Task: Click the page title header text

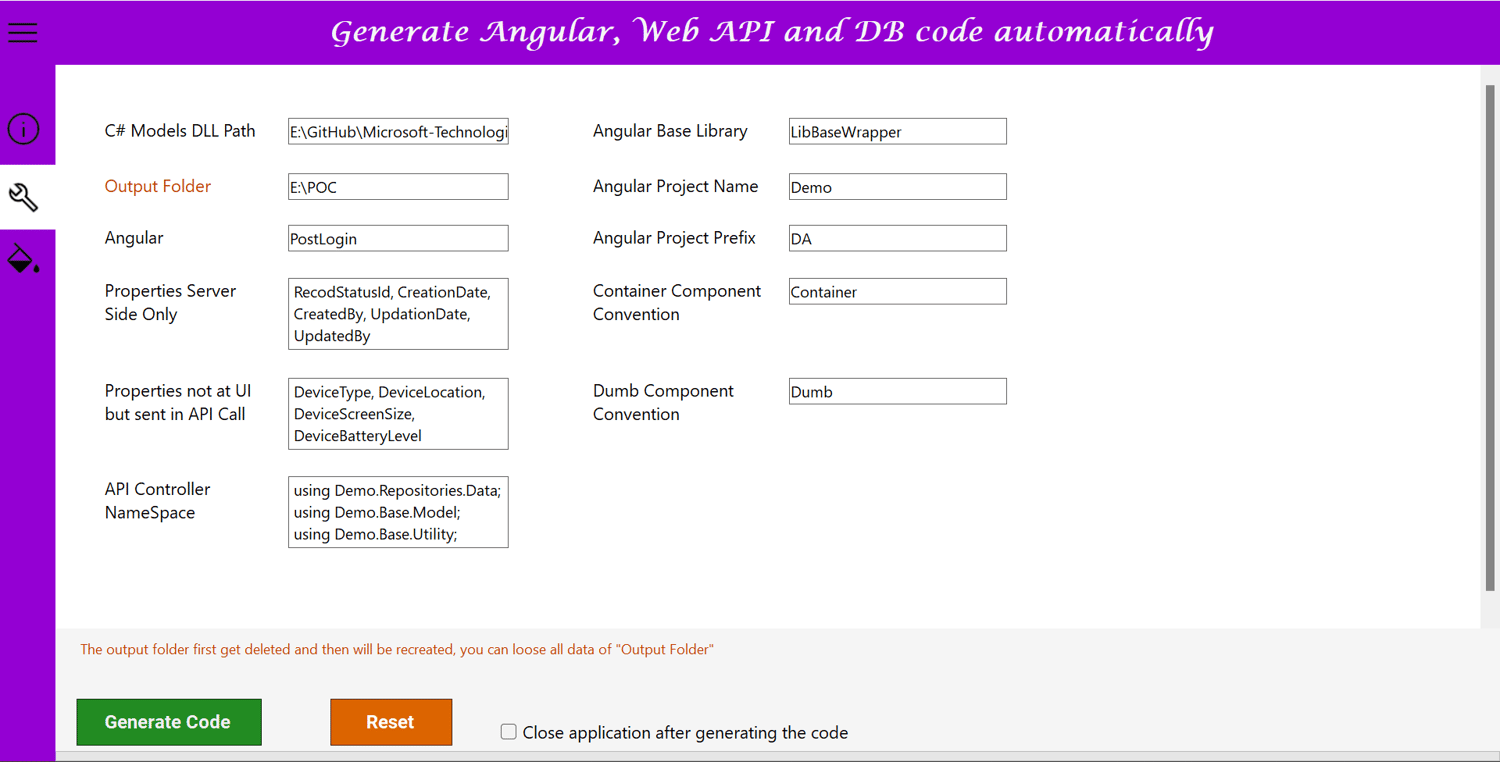Action: [772, 32]
